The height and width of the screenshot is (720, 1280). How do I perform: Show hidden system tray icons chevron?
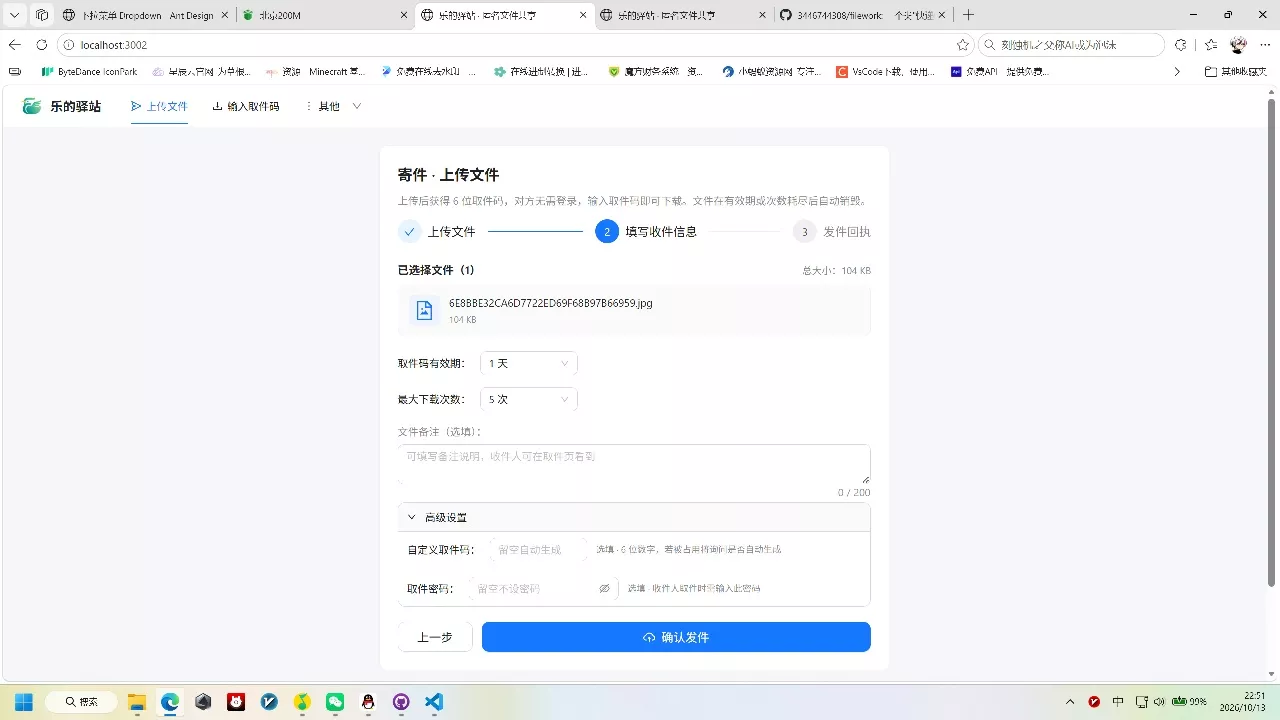click(1070, 702)
